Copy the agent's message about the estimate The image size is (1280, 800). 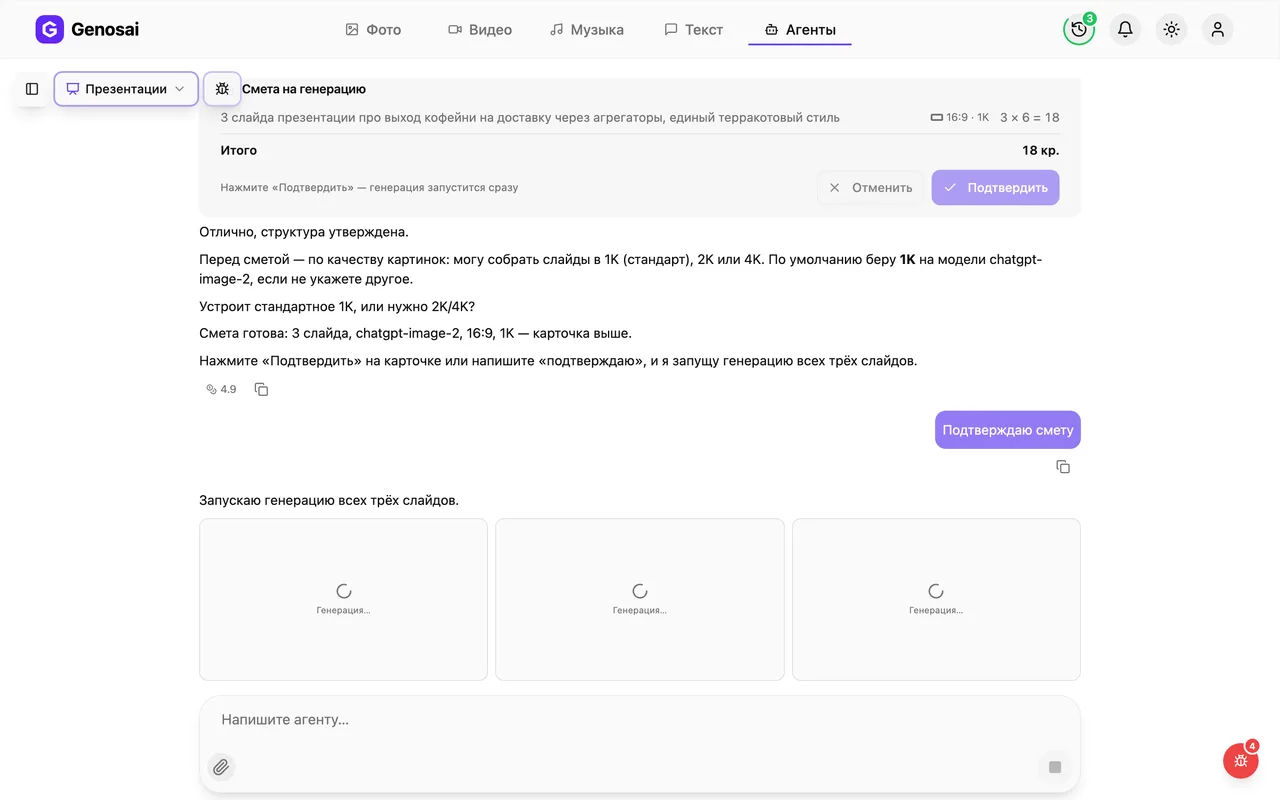[261, 389]
